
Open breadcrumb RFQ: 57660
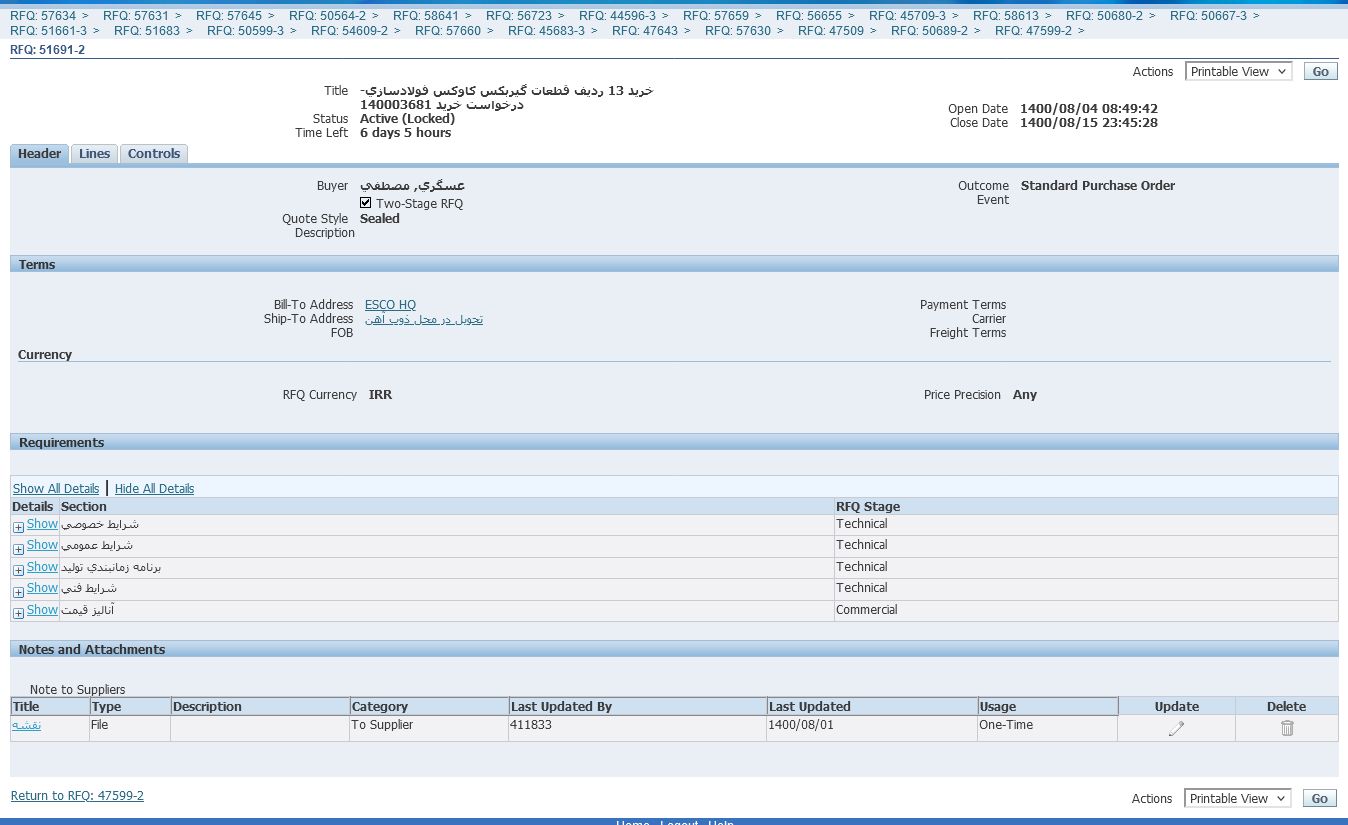pyautogui.click(x=448, y=31)
